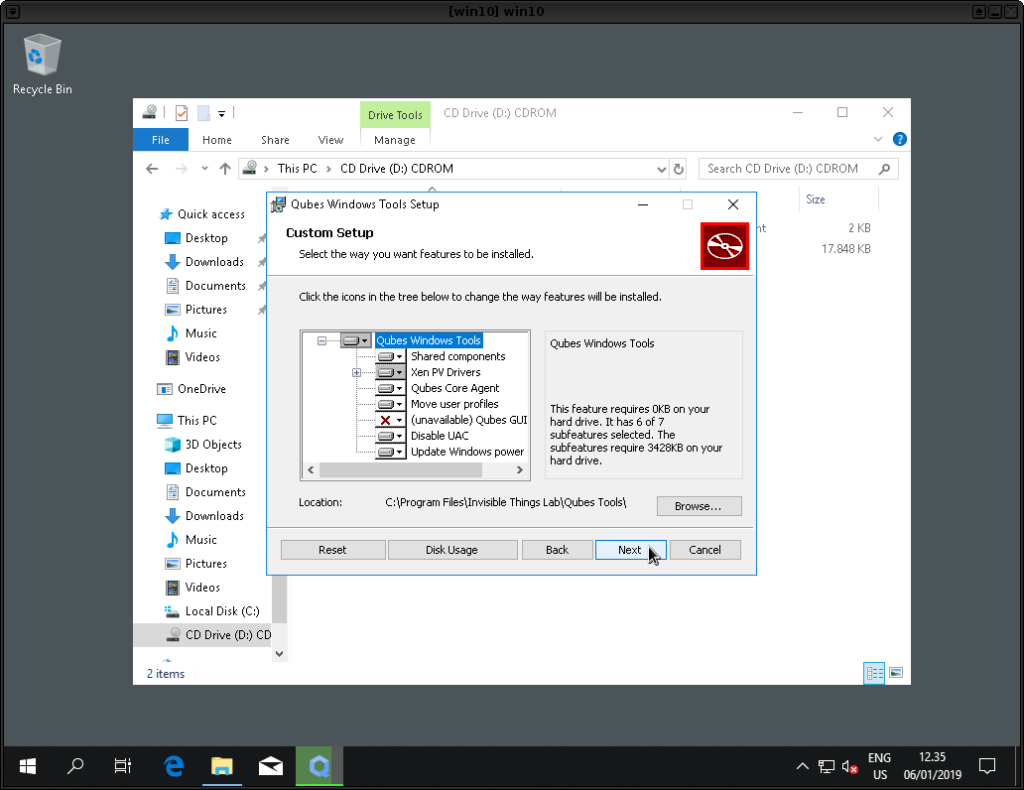1024x790 pixels.
Task: Open Xen PV Drivers install option dropdown
Action: click(x=390, y=372)
